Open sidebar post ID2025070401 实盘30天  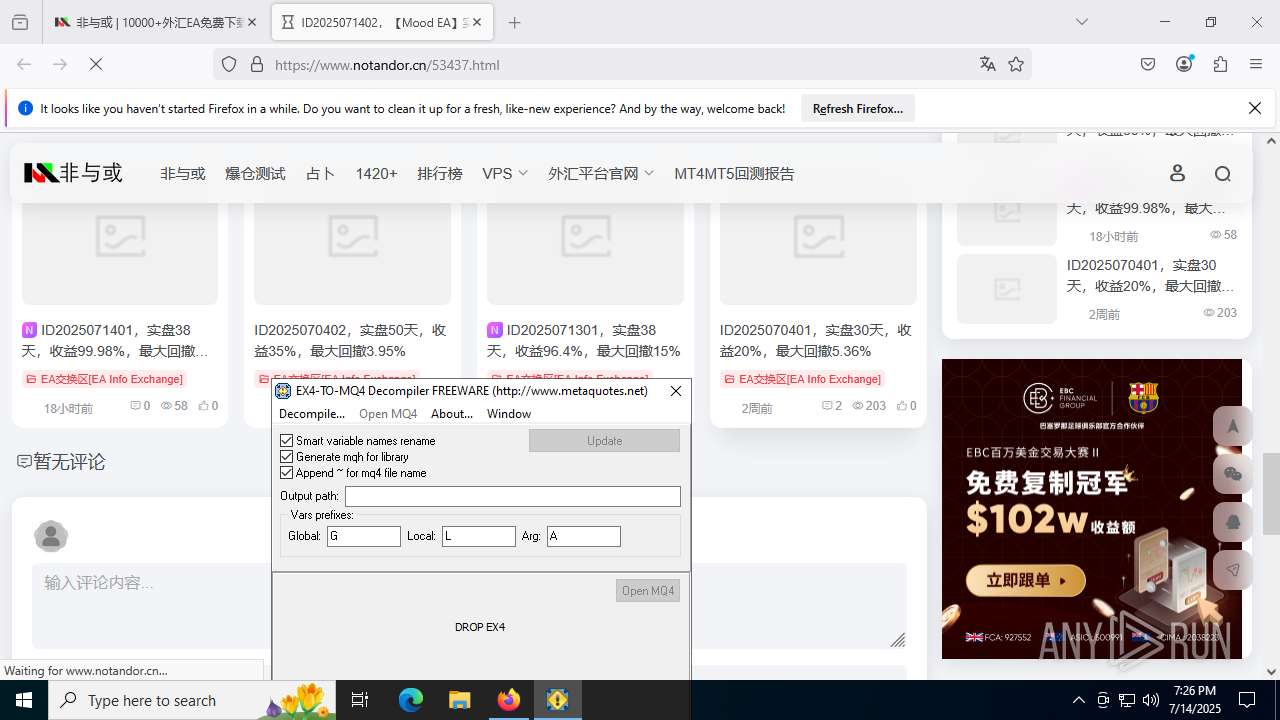coord(1150,275)
